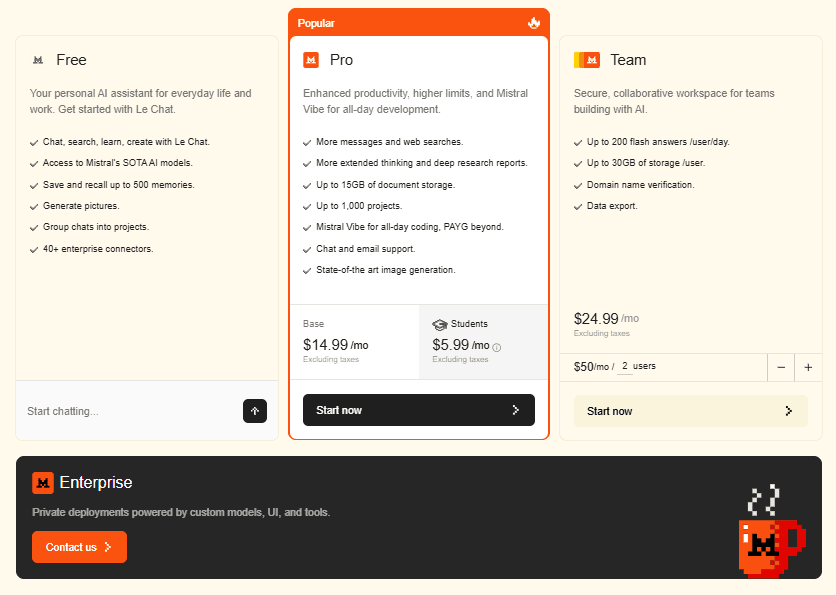This screenshot has height=595, width=836.
Task: Click the send arrow in the chat box
Action: click(255, 410)
